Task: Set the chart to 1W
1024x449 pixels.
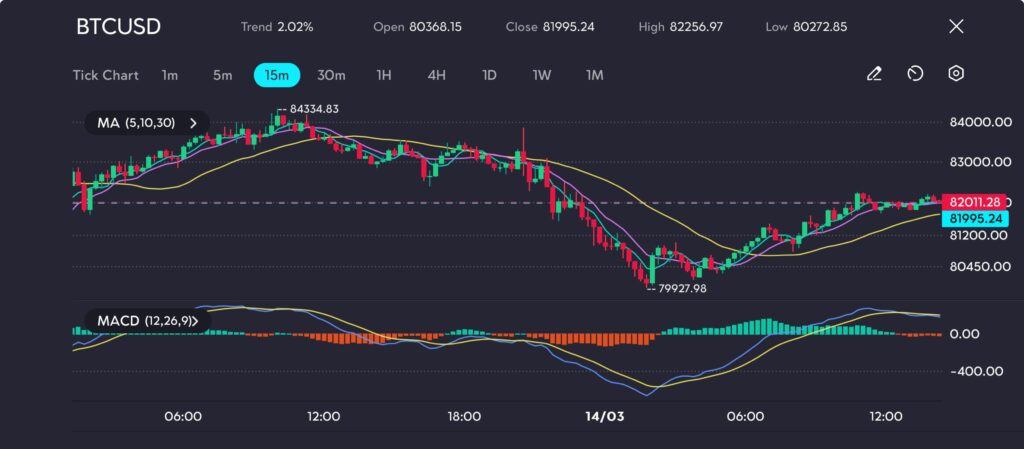Action: (541, 75)
